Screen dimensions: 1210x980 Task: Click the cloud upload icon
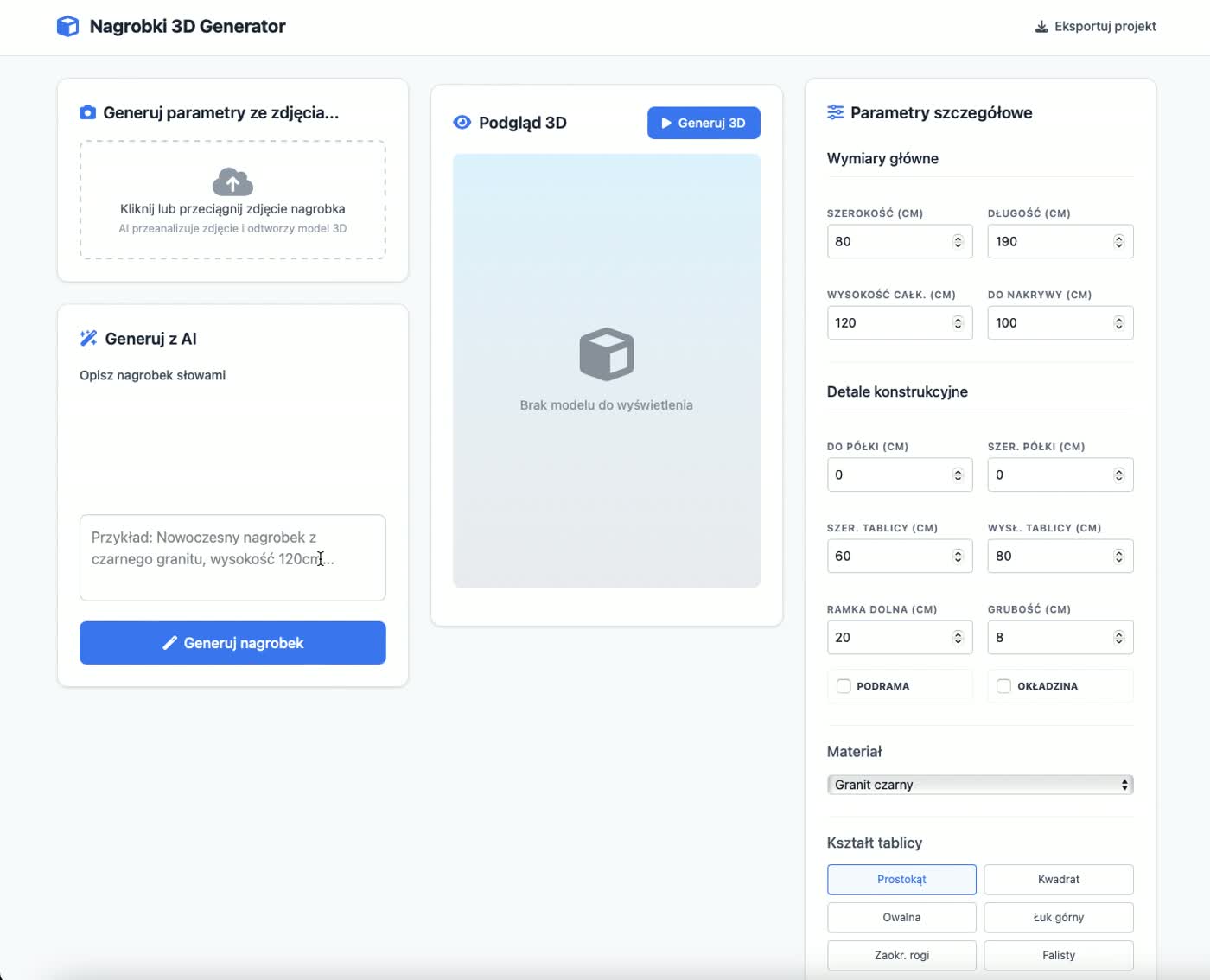pos(232,181)
